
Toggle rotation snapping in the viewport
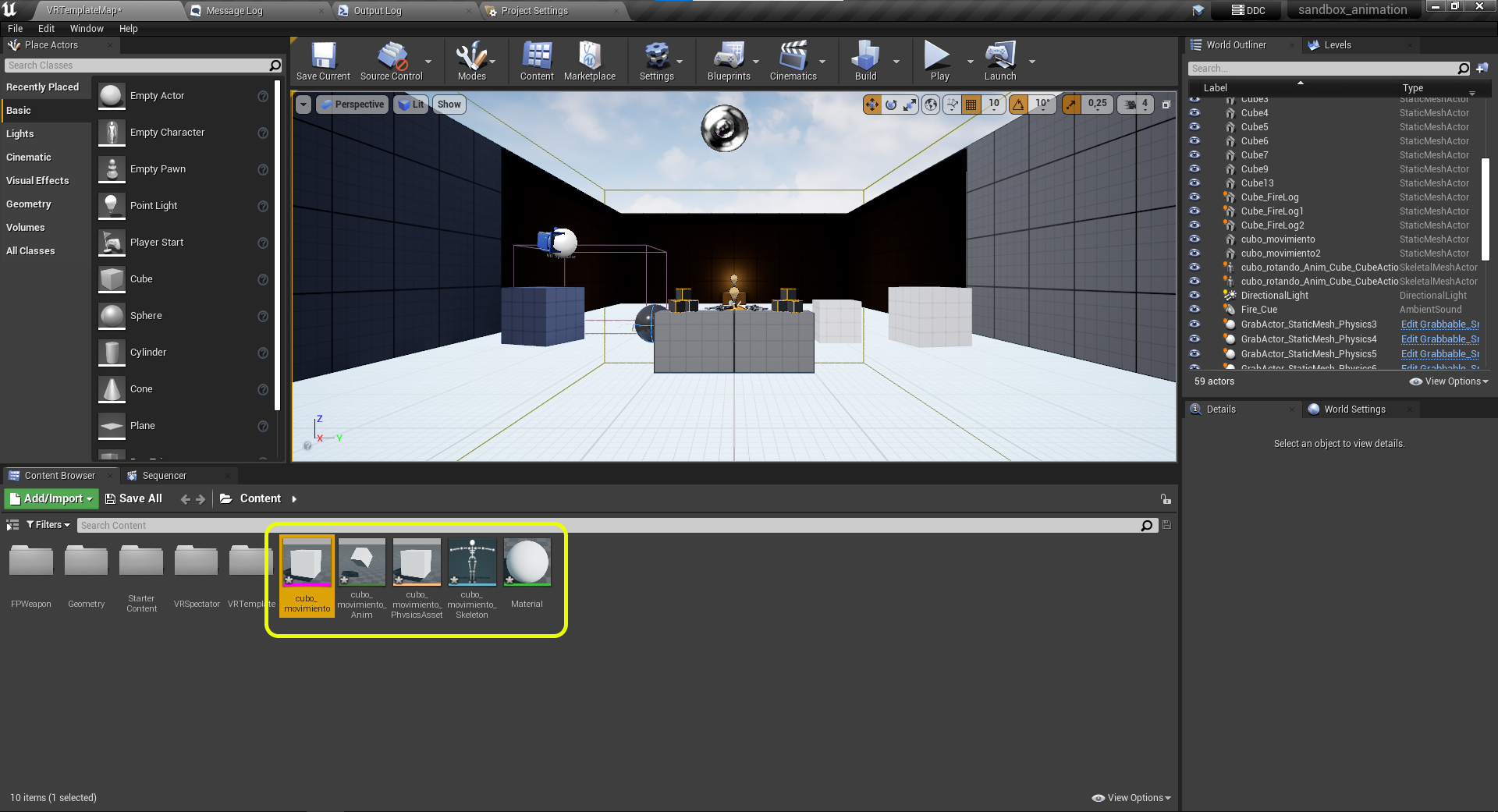click(1019, 105)
